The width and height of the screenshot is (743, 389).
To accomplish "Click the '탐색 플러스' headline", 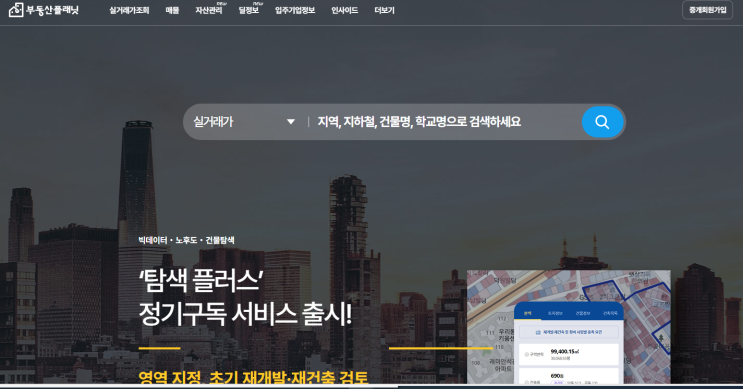I will click(x=201, y=281).
